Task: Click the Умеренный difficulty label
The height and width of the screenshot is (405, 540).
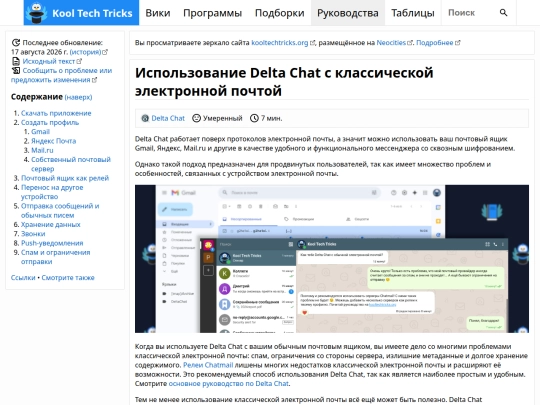Action: [222, 118]
